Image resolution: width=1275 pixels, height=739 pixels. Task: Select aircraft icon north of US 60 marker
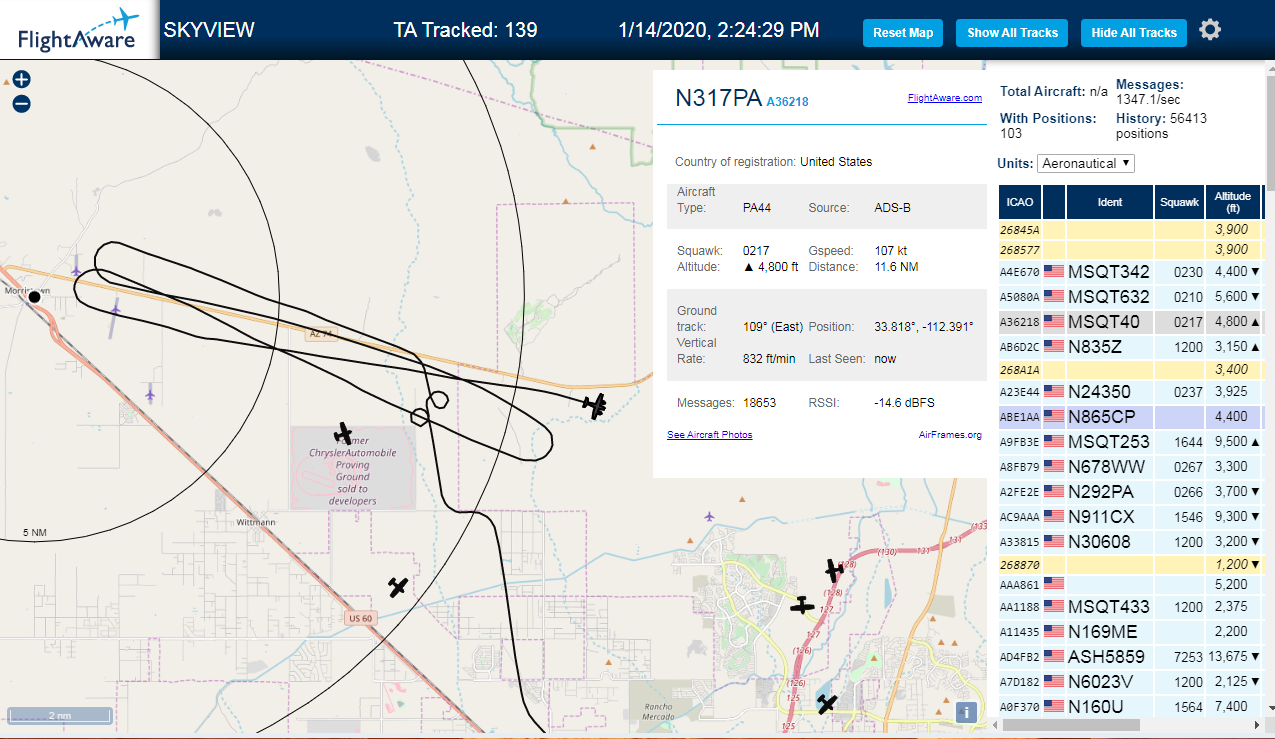click(398, 587)
